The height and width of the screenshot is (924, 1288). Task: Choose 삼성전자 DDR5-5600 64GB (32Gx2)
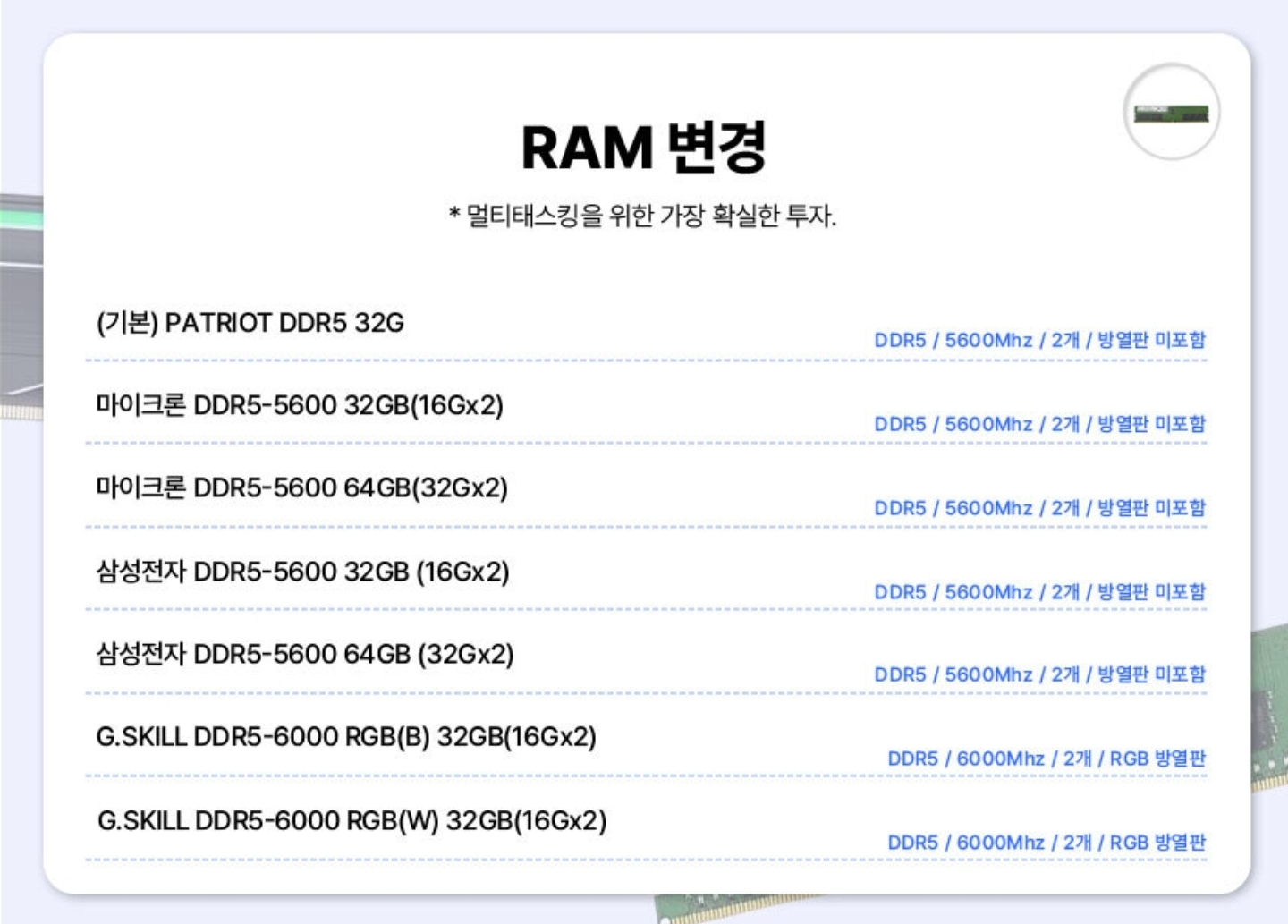(x=305, y=655)
